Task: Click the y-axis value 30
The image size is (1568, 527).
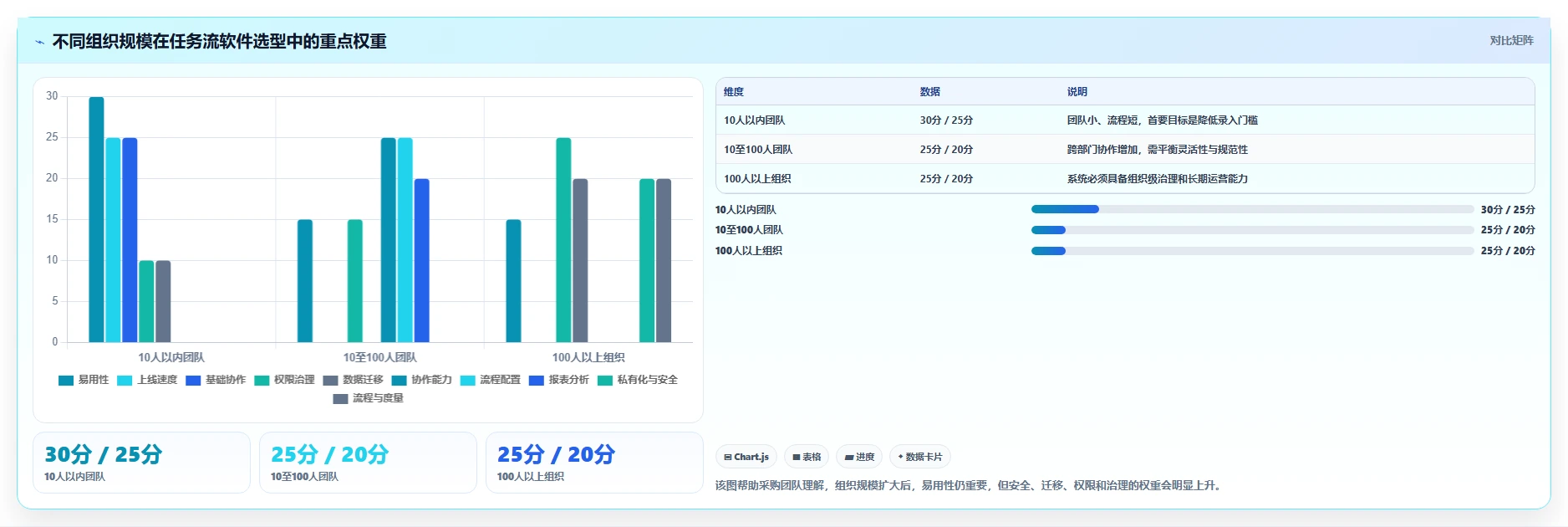Action: [x=52, y=96]
